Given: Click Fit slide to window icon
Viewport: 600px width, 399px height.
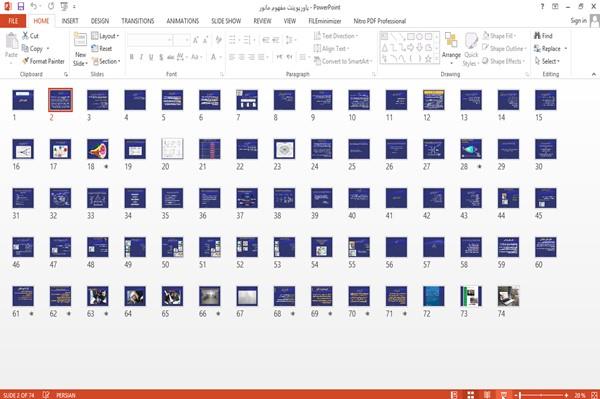Looking at the screenshot, I should tap(594, 395).
